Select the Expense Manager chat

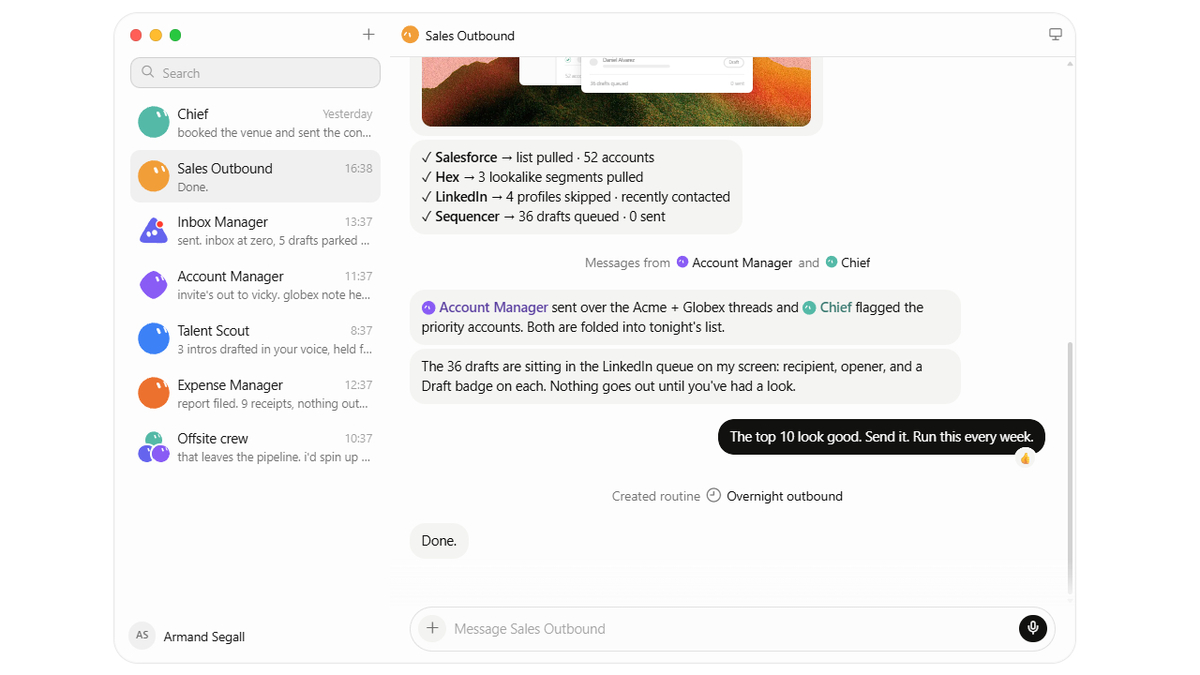tap(255, 393)
